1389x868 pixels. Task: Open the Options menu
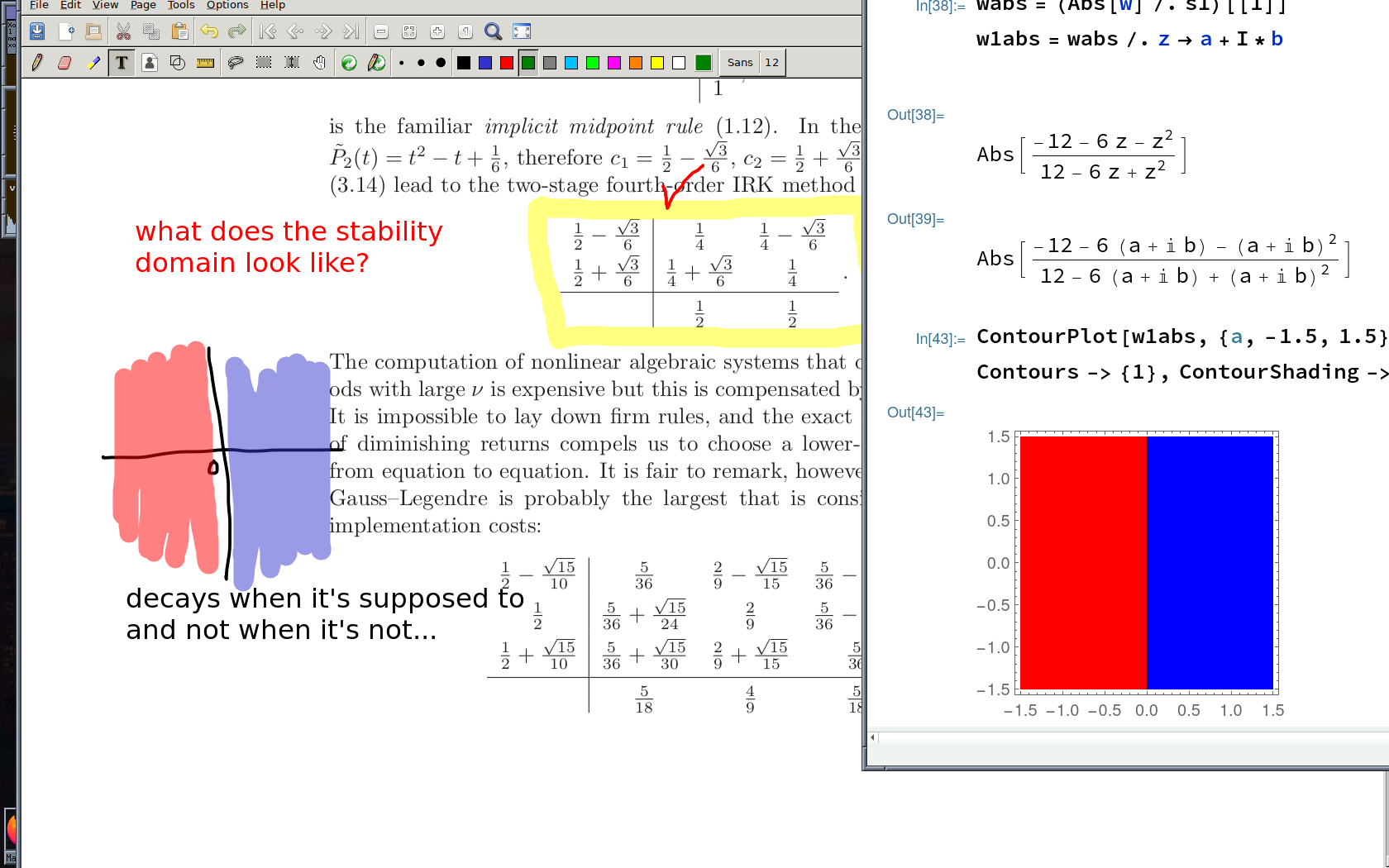click(x=227, y=5)
